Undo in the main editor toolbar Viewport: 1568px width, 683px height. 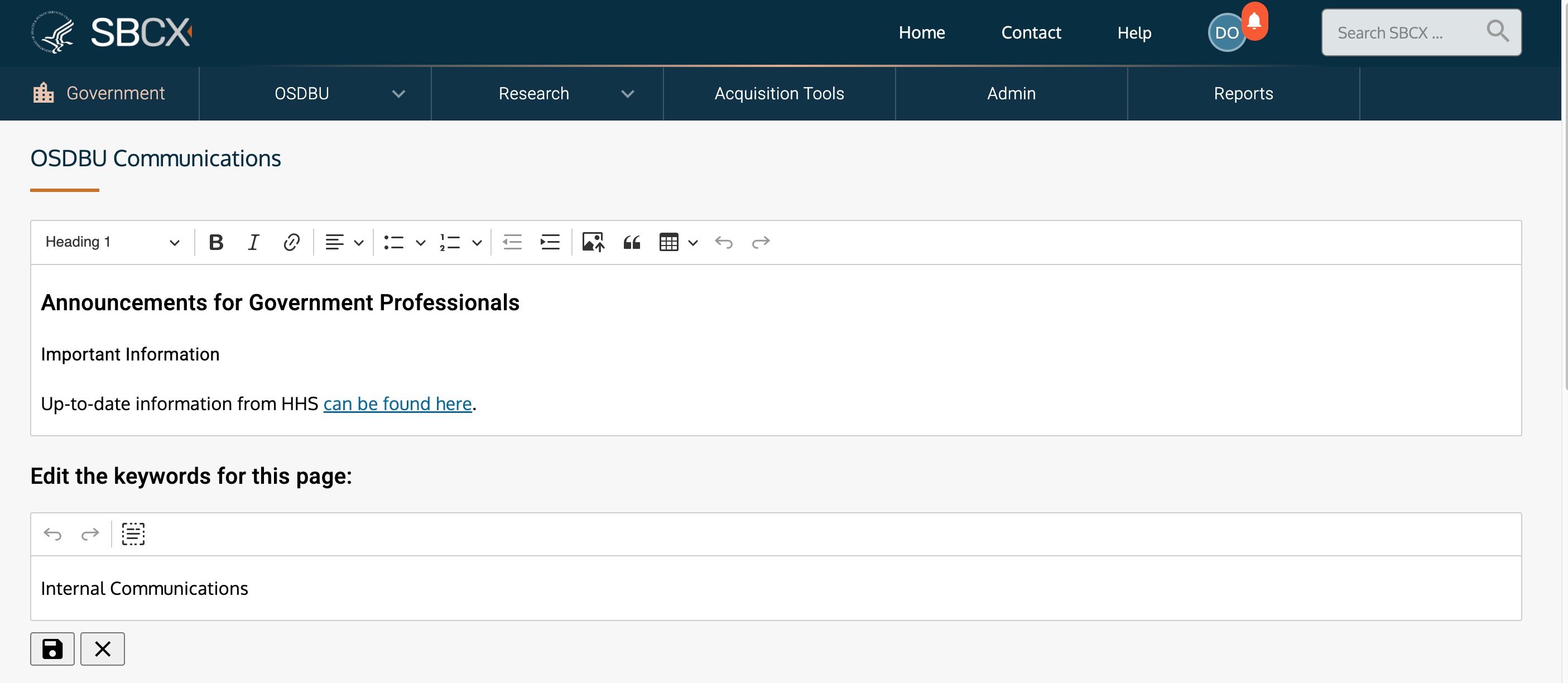point(723,242)
